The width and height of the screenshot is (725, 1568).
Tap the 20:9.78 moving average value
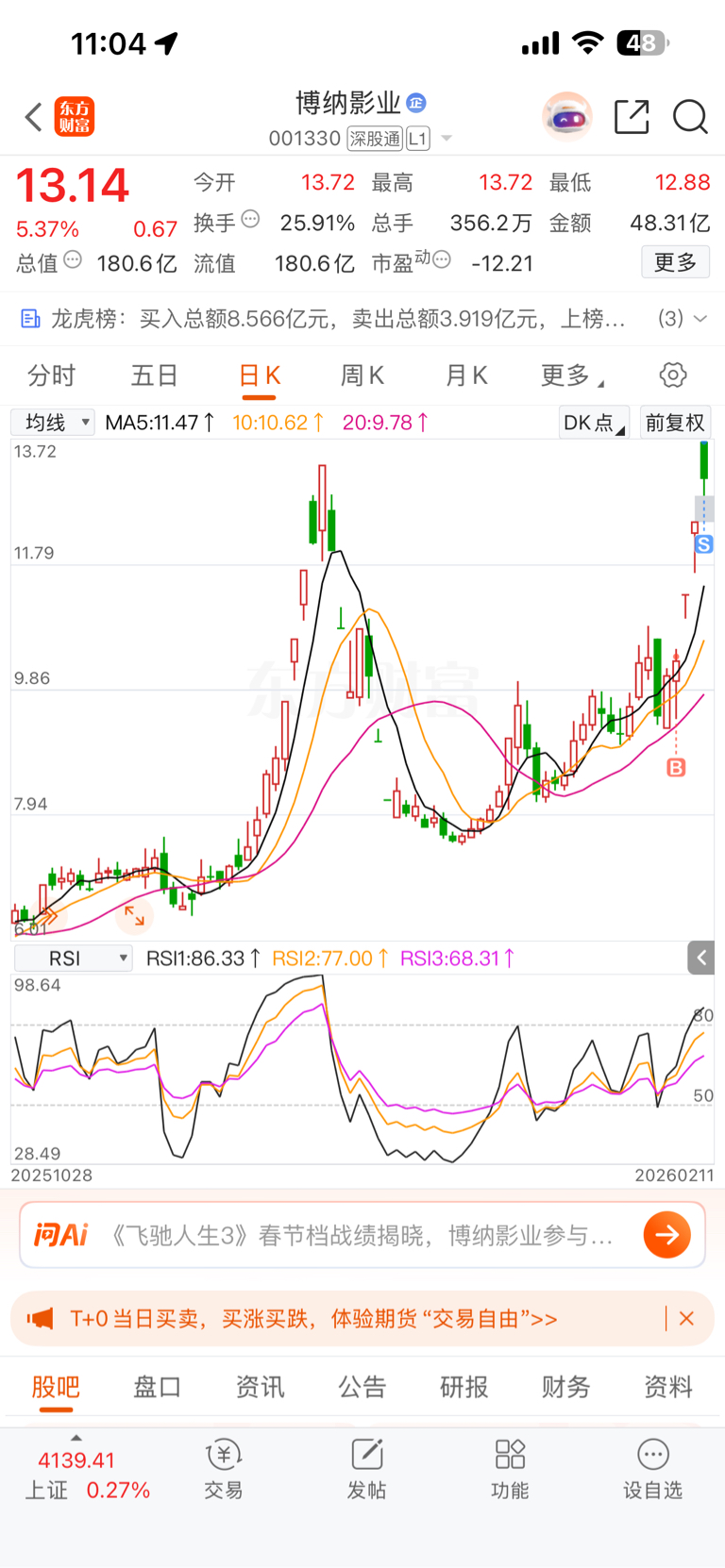point(385,423)
